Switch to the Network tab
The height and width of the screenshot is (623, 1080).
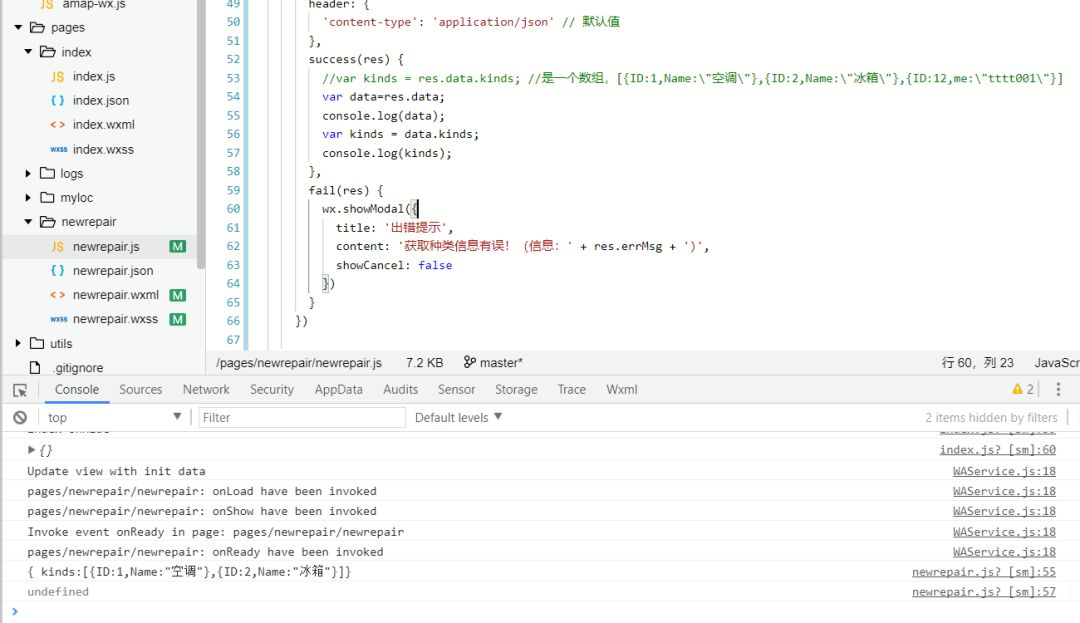(x=206, y=389)
